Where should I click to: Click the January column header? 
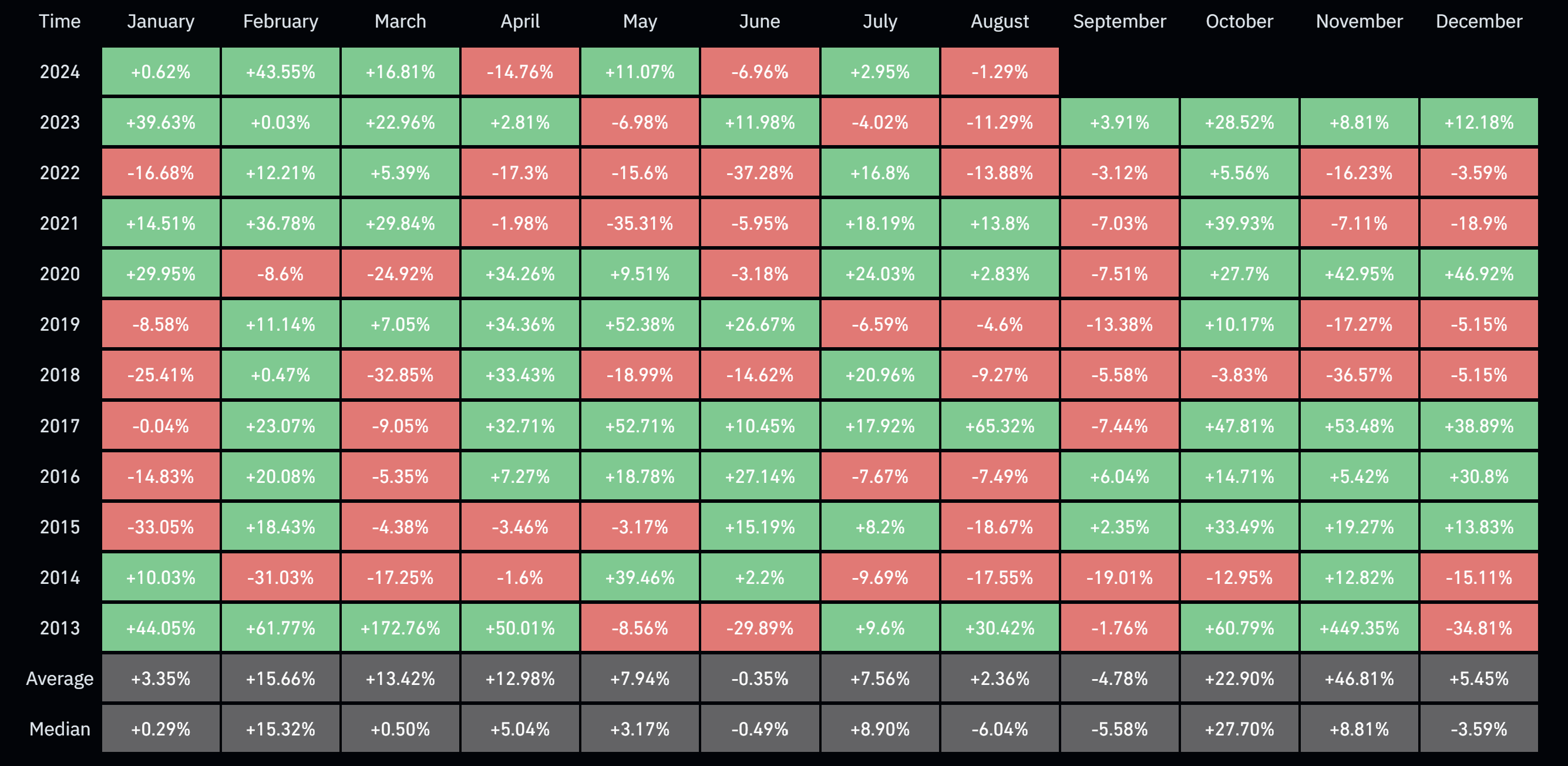[161, 21]
